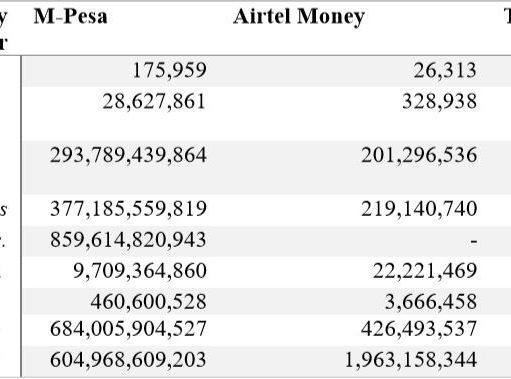Image resolution: width=511 pixels, height=379 pixels.
Task: Select the cell showing 859,614,820,943
Action: [128, 240]
